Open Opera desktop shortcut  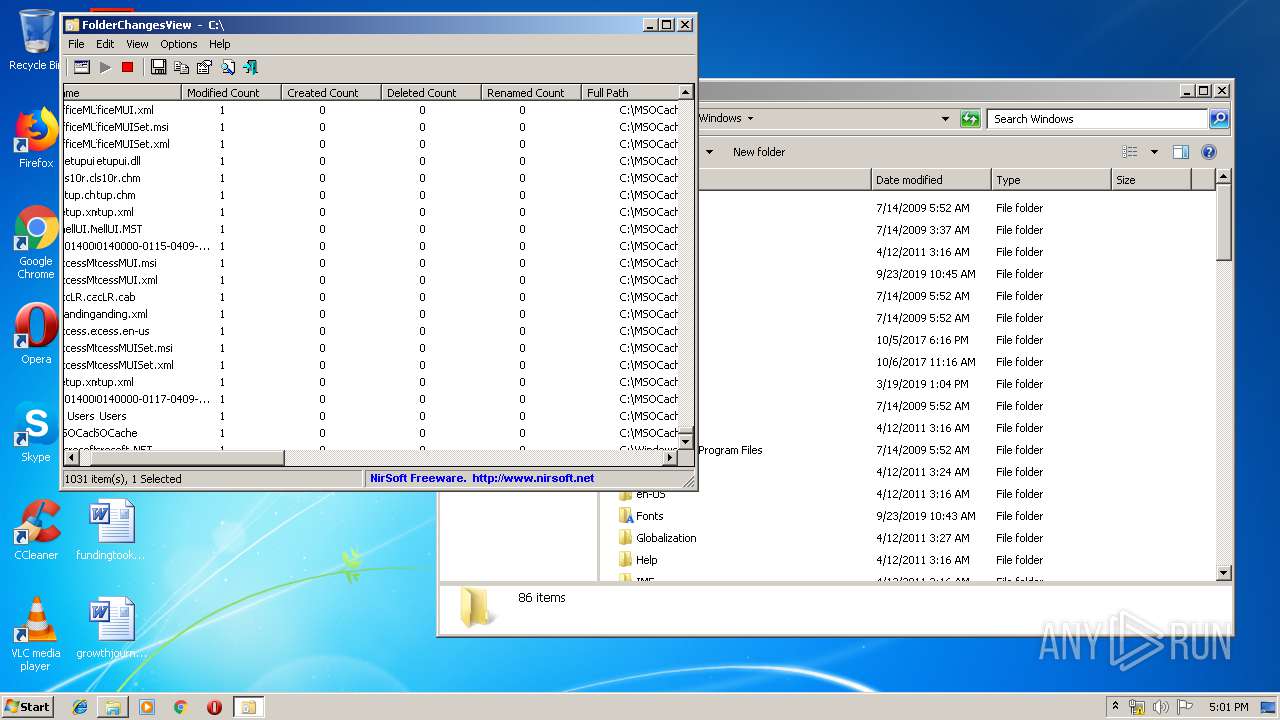(x=36, y=335)
